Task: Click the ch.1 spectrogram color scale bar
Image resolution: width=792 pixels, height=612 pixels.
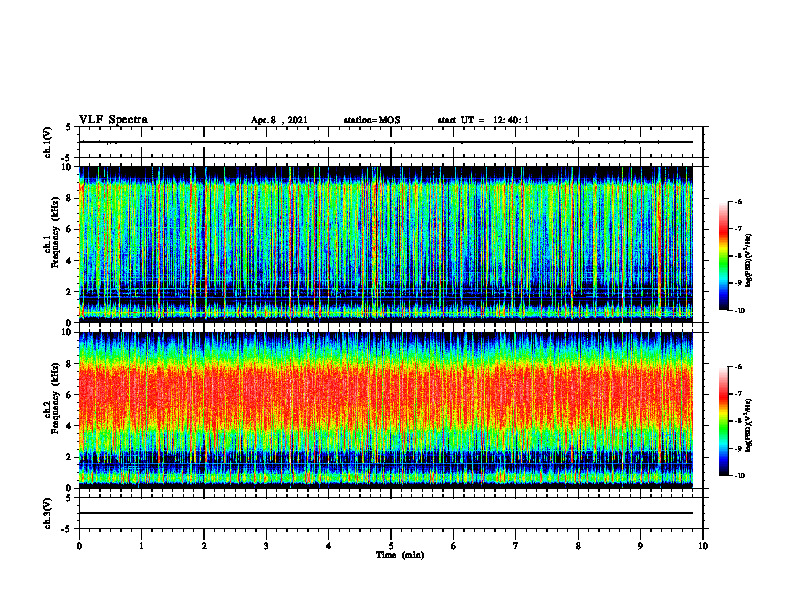Action: click(x=724, y=256)
